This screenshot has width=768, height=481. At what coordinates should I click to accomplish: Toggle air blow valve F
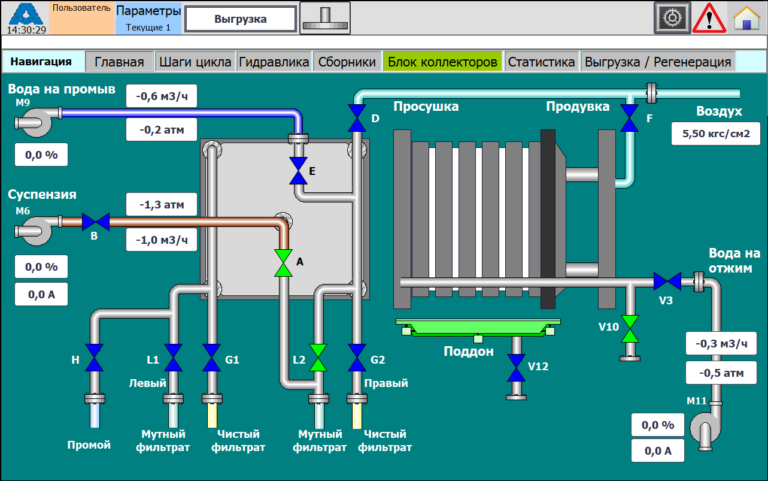[629, 118]
